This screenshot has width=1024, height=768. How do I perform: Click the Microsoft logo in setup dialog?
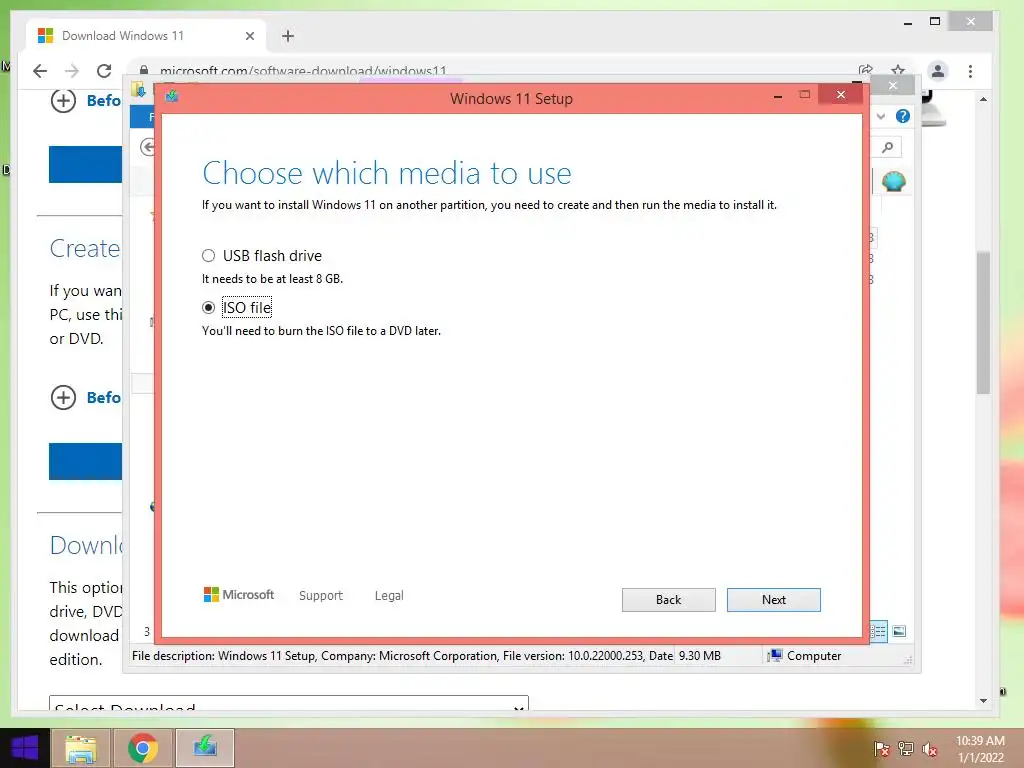(x=239, y=594)
